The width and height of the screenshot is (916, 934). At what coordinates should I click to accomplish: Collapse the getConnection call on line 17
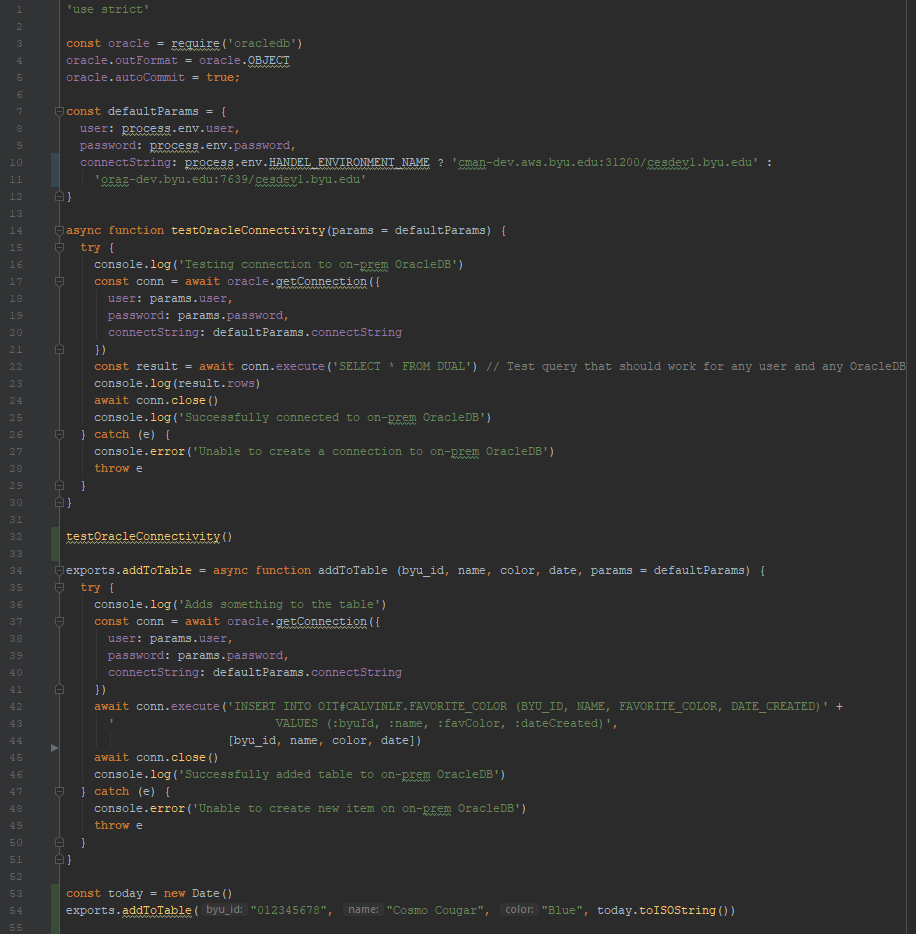[x=59, y=281]
